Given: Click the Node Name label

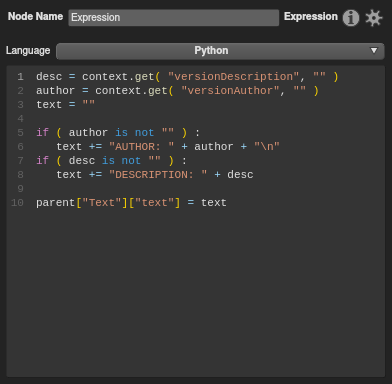Looking at the screenshot, I should point(35,16).
